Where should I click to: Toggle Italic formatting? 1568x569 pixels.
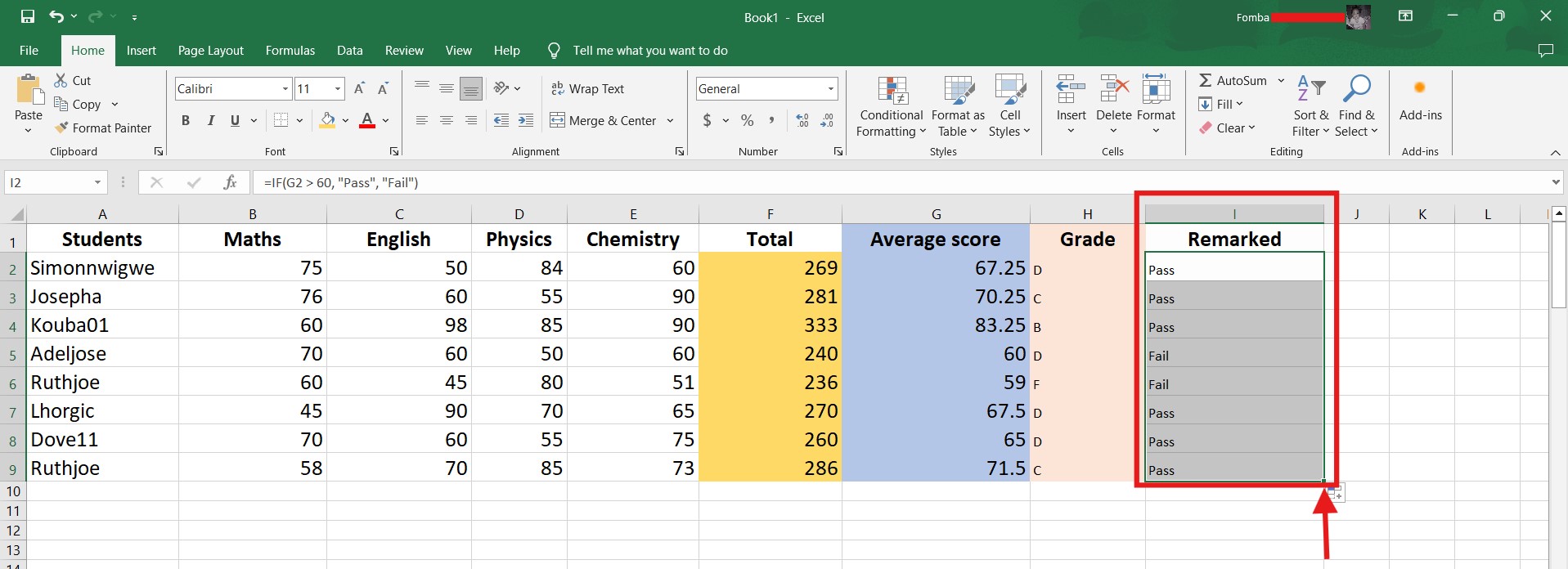(x=210, y=120)
